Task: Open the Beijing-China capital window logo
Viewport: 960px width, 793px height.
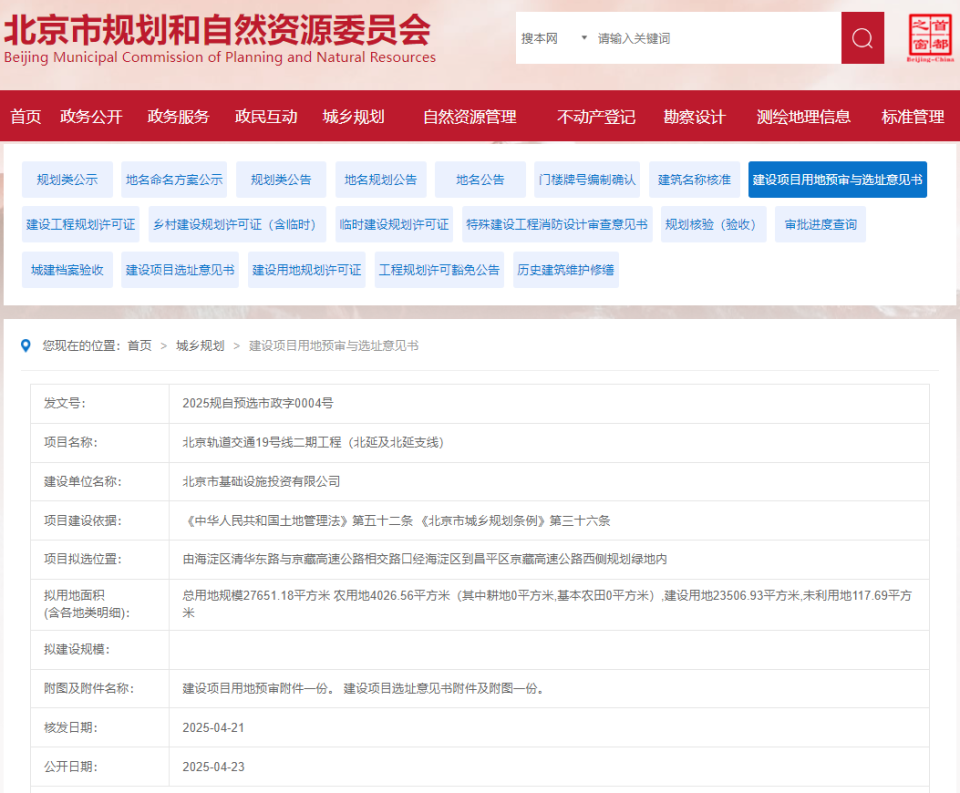Action: [929, 38]
